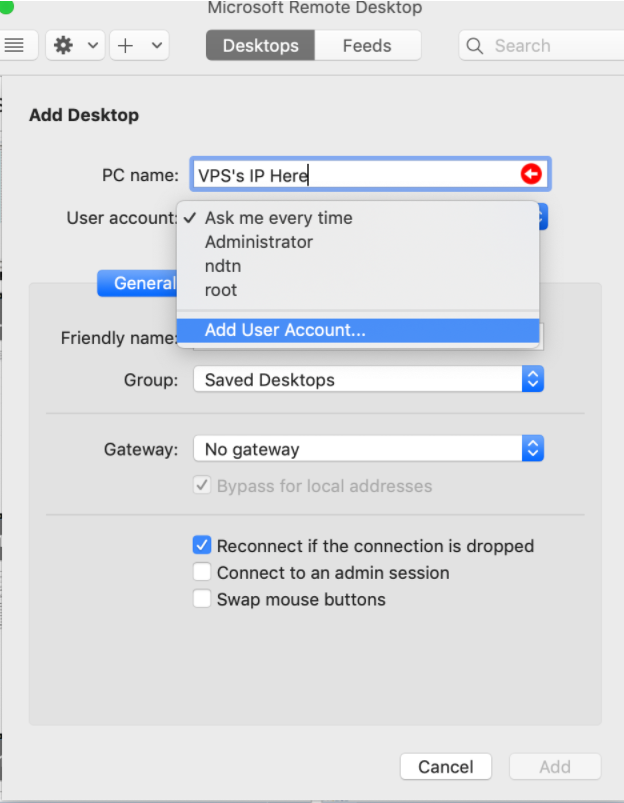Enable Connect to an admin session
The height and width of the screenshot is (803, 624).
(x=202, y=573)
